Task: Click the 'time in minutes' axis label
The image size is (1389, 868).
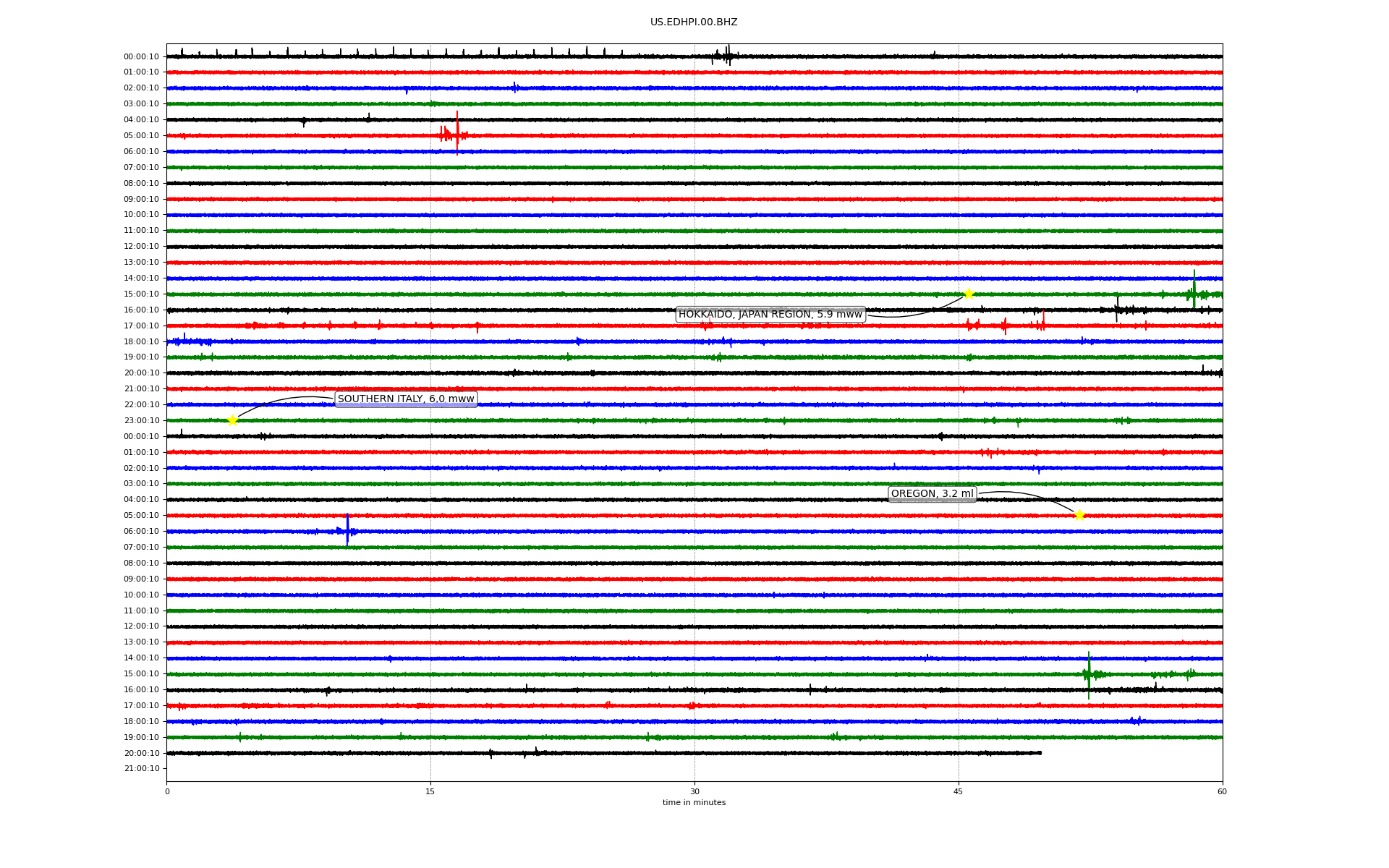Action: click(x=694, y=802)
